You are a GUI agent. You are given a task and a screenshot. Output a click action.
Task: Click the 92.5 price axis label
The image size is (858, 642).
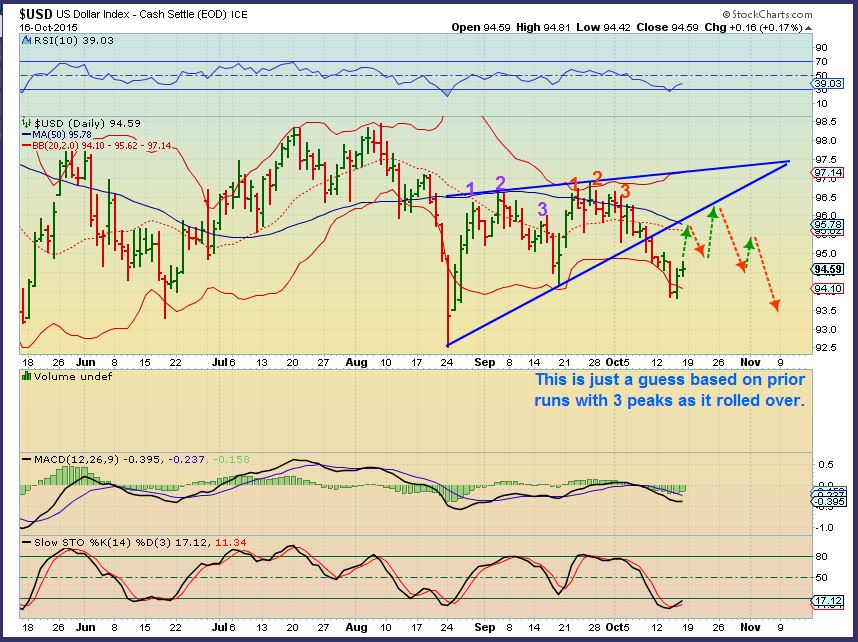tap(825, 348)
